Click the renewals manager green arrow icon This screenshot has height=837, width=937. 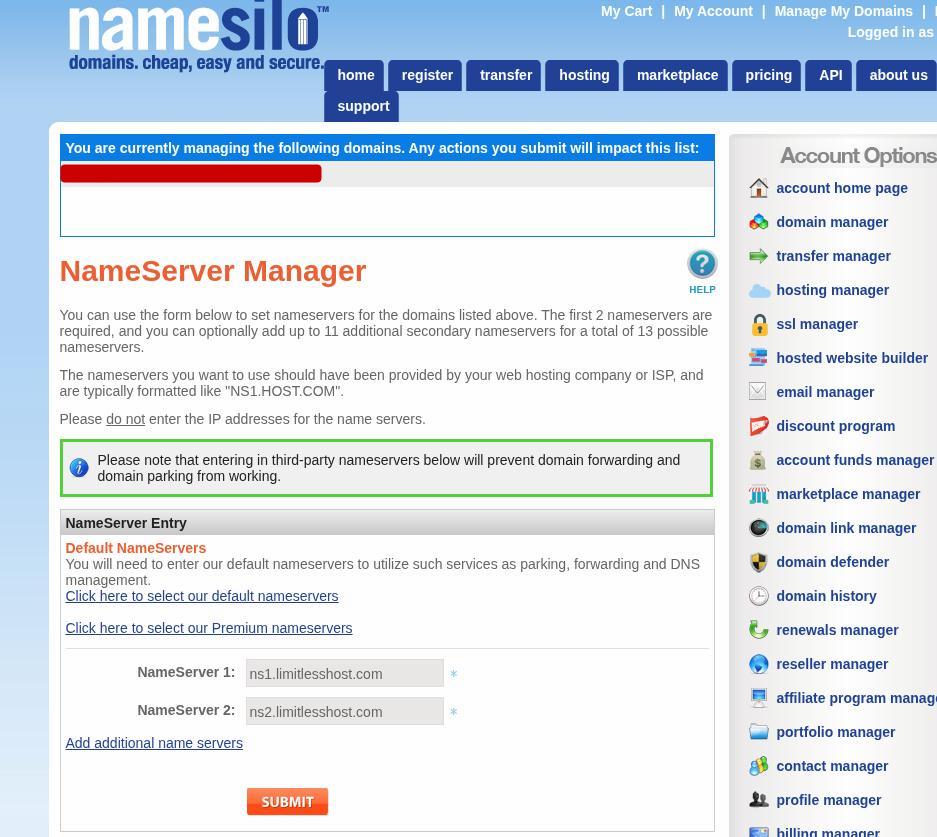(x=758, y=630)
